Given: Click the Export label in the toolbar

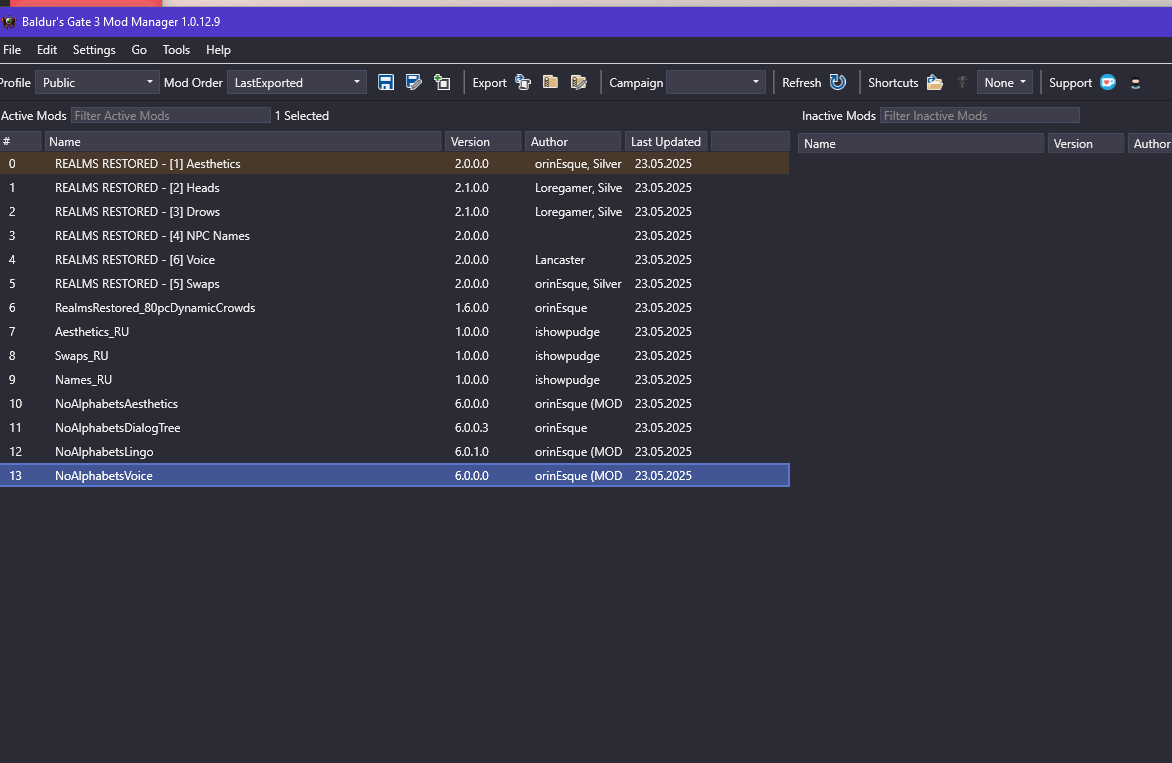Looking at the screenshot, I should pos(489,83).
